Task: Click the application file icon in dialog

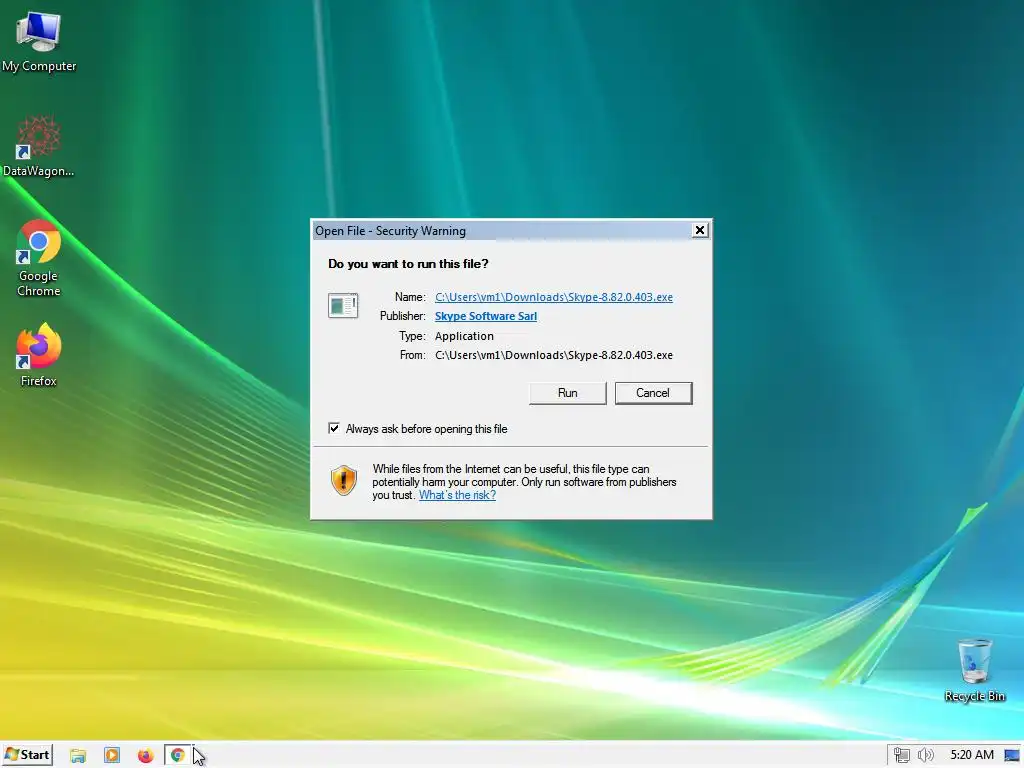Action: (343, 306)
